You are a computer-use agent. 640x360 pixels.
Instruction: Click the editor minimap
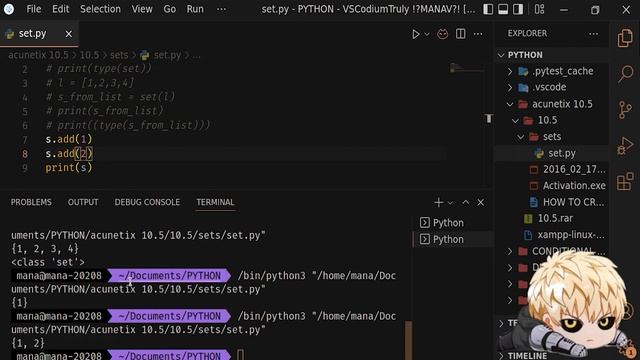click(x=467, y=68)
